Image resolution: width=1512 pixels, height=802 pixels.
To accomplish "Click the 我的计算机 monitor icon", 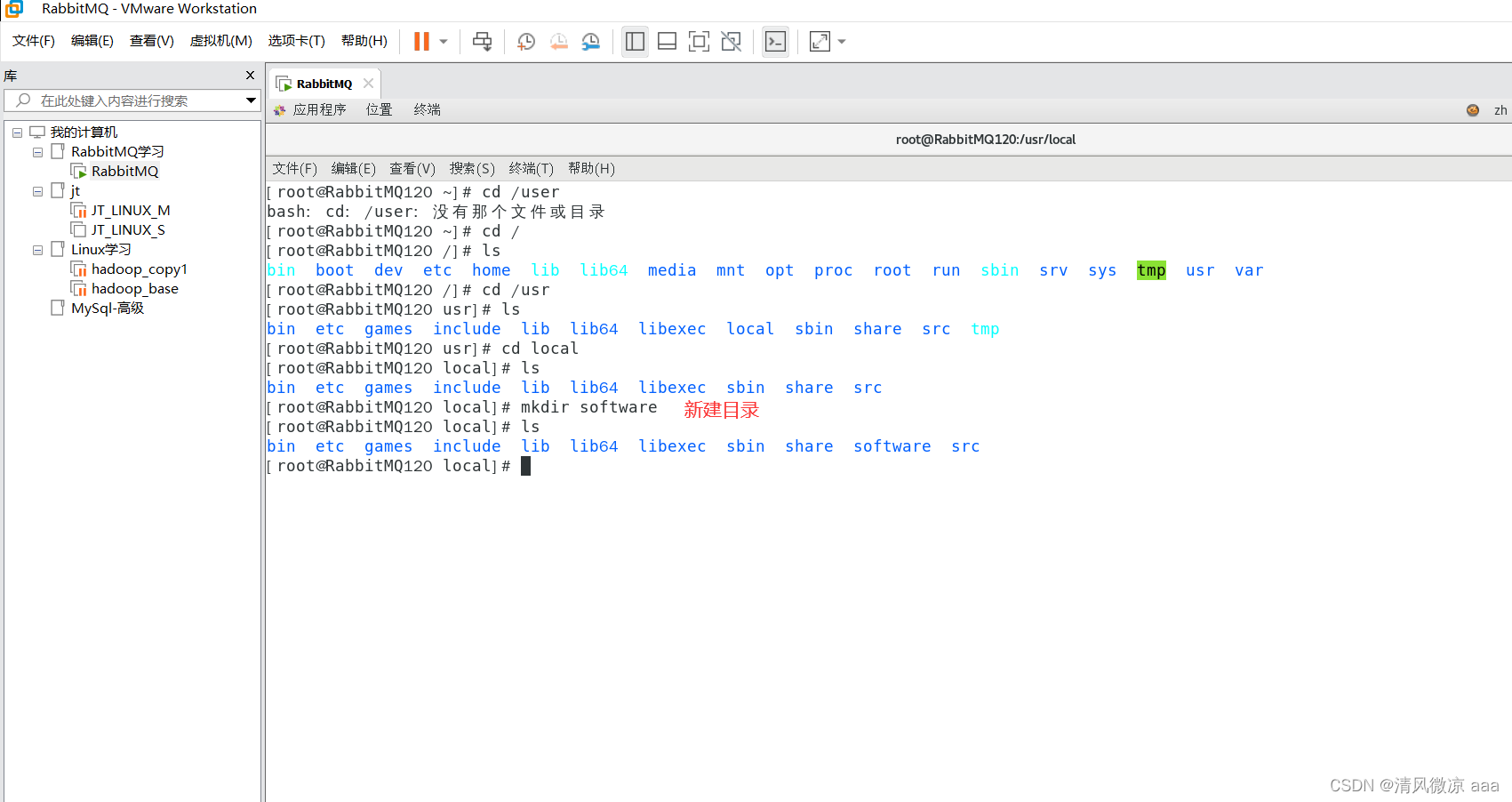I will coord(36,132).
